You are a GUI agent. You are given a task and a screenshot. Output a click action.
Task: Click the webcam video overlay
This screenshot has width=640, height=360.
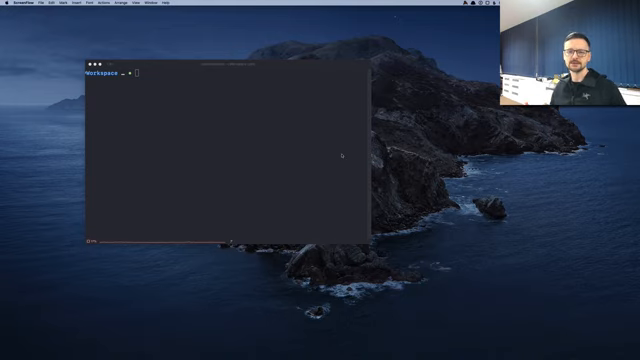click(570, 53)
